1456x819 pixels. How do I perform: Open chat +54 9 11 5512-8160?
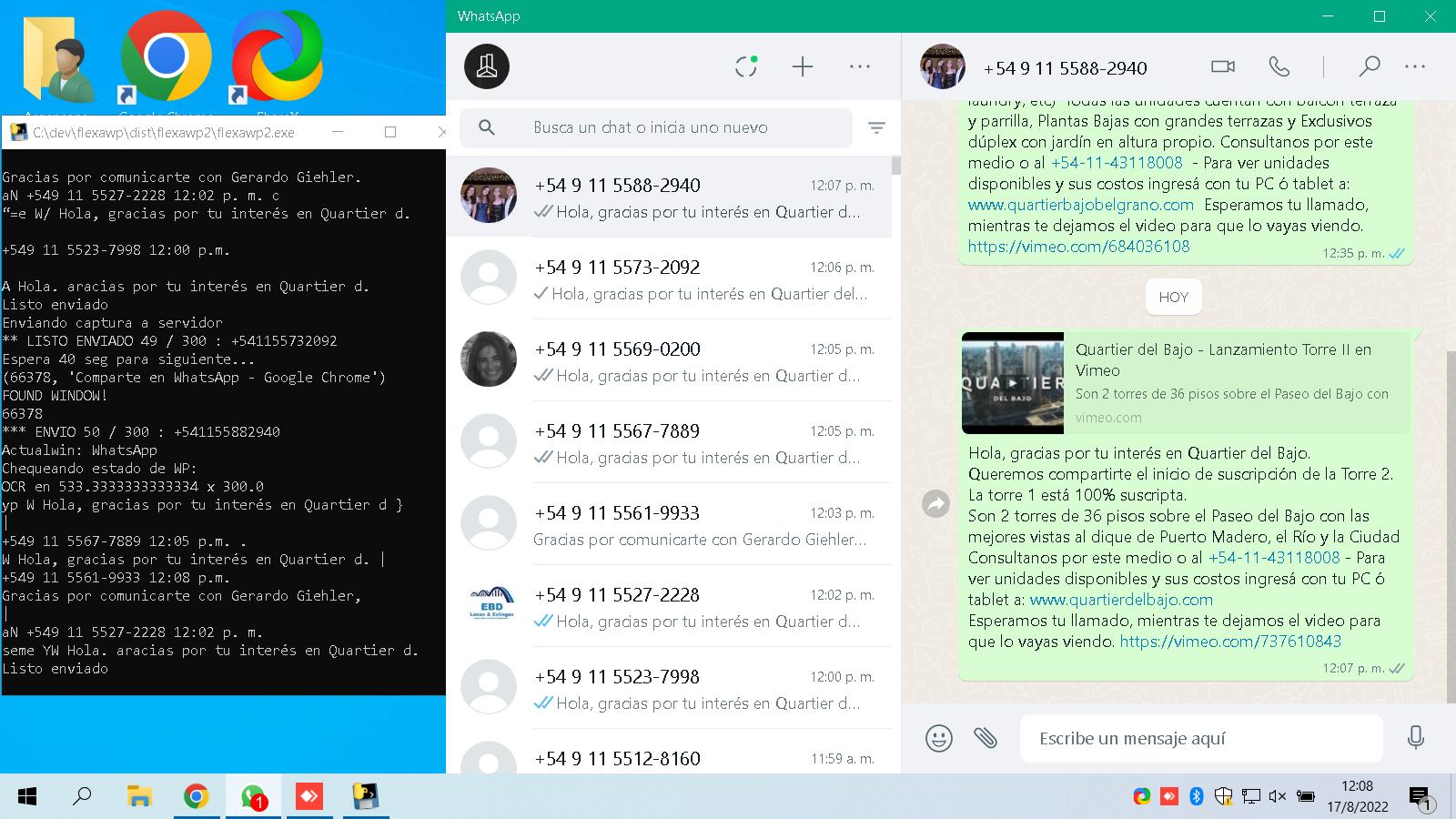669,752
